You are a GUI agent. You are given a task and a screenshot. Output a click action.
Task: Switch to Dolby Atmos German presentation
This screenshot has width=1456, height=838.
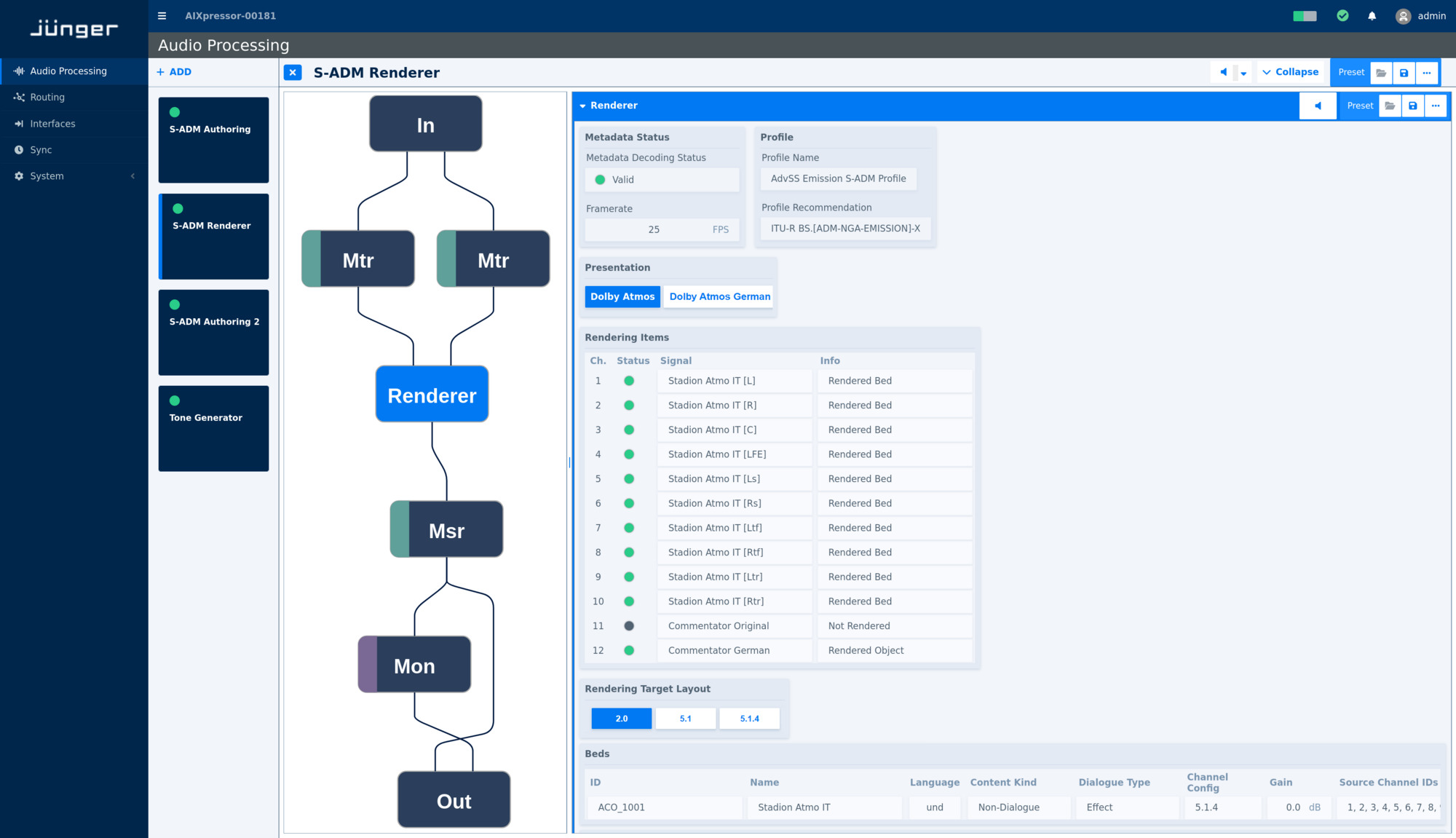point(719,297)
